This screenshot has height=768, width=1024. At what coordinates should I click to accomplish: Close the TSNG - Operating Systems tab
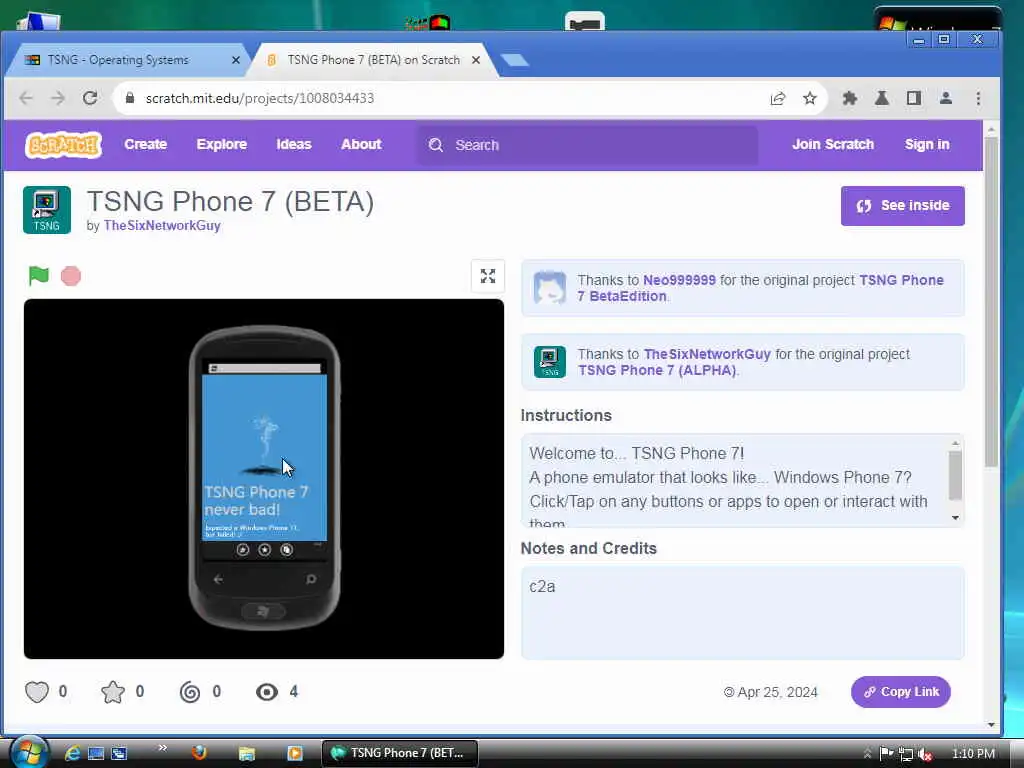point(236,60)
